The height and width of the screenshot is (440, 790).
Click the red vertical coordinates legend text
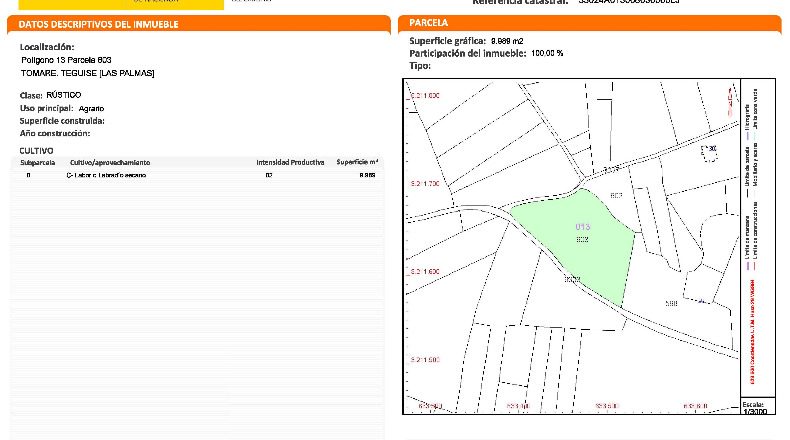pos(753,332)
